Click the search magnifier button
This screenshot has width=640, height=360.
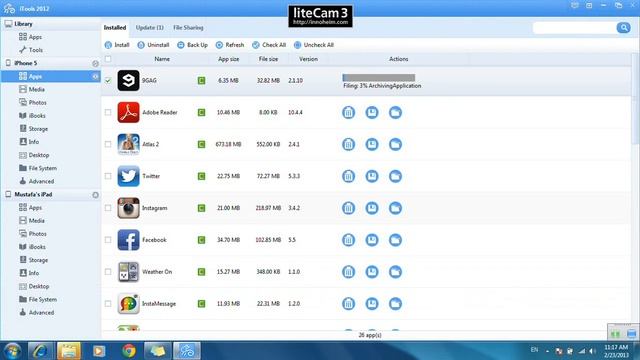tap(623, 28)
